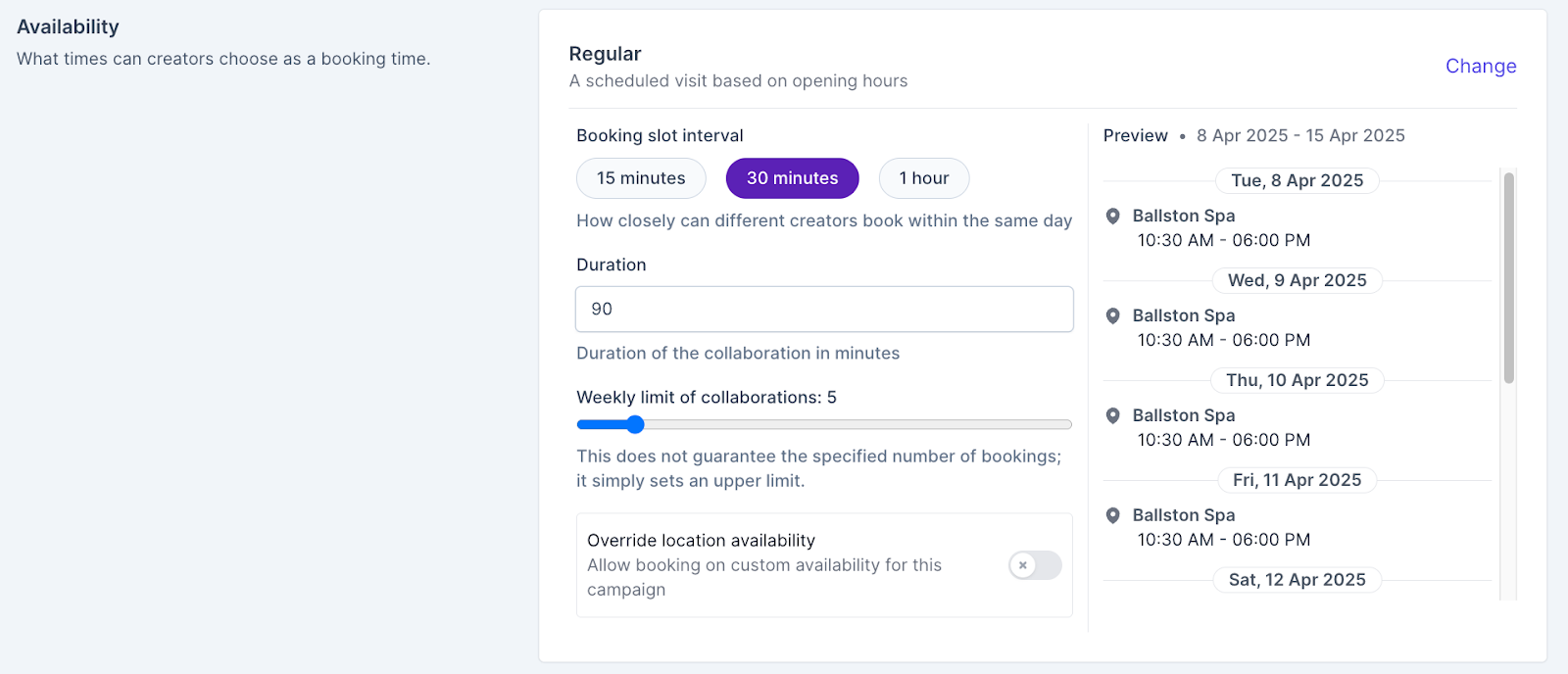Click the Change link for Regular availability
The image size is (1568, 674).
coord(1480,67)
